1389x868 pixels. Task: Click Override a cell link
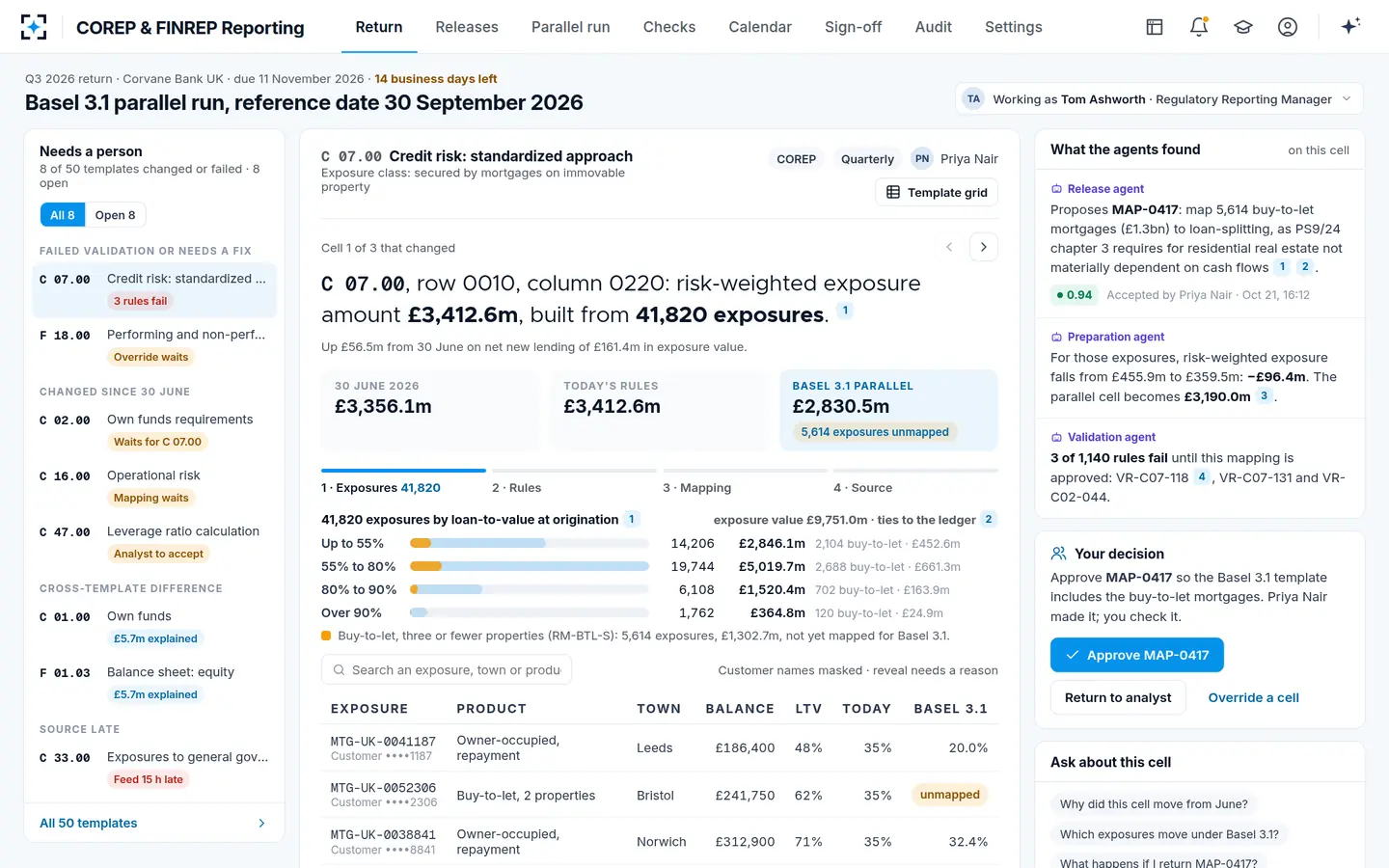[x=1253, y=697]
